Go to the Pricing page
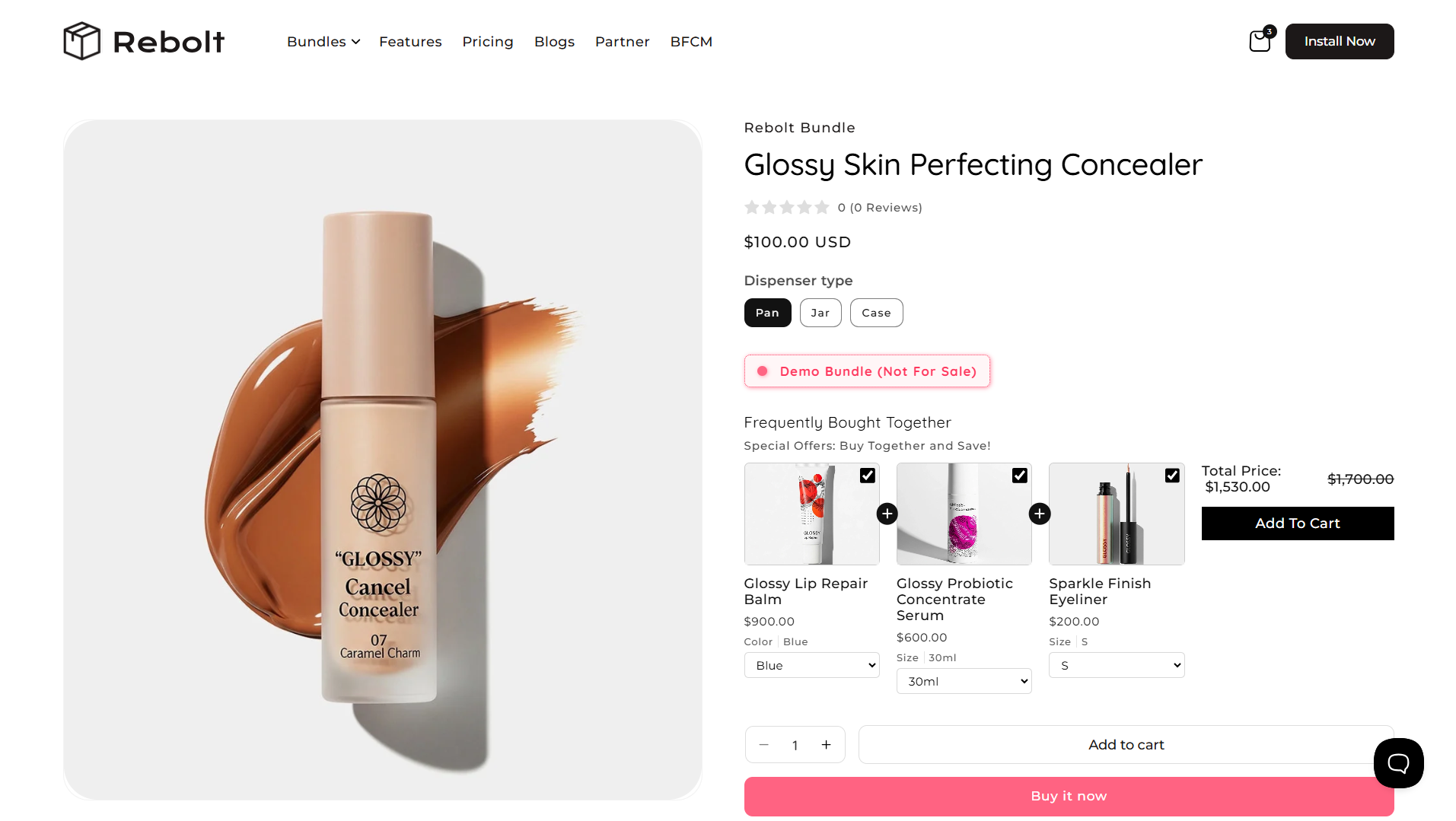1456x821 pixels. [488, 41]
